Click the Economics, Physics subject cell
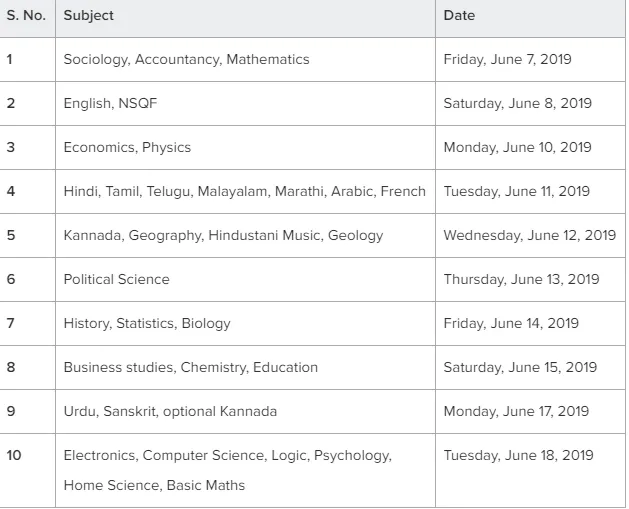The width and height of the screenshot is (629, 509). [x=245, y=148]
